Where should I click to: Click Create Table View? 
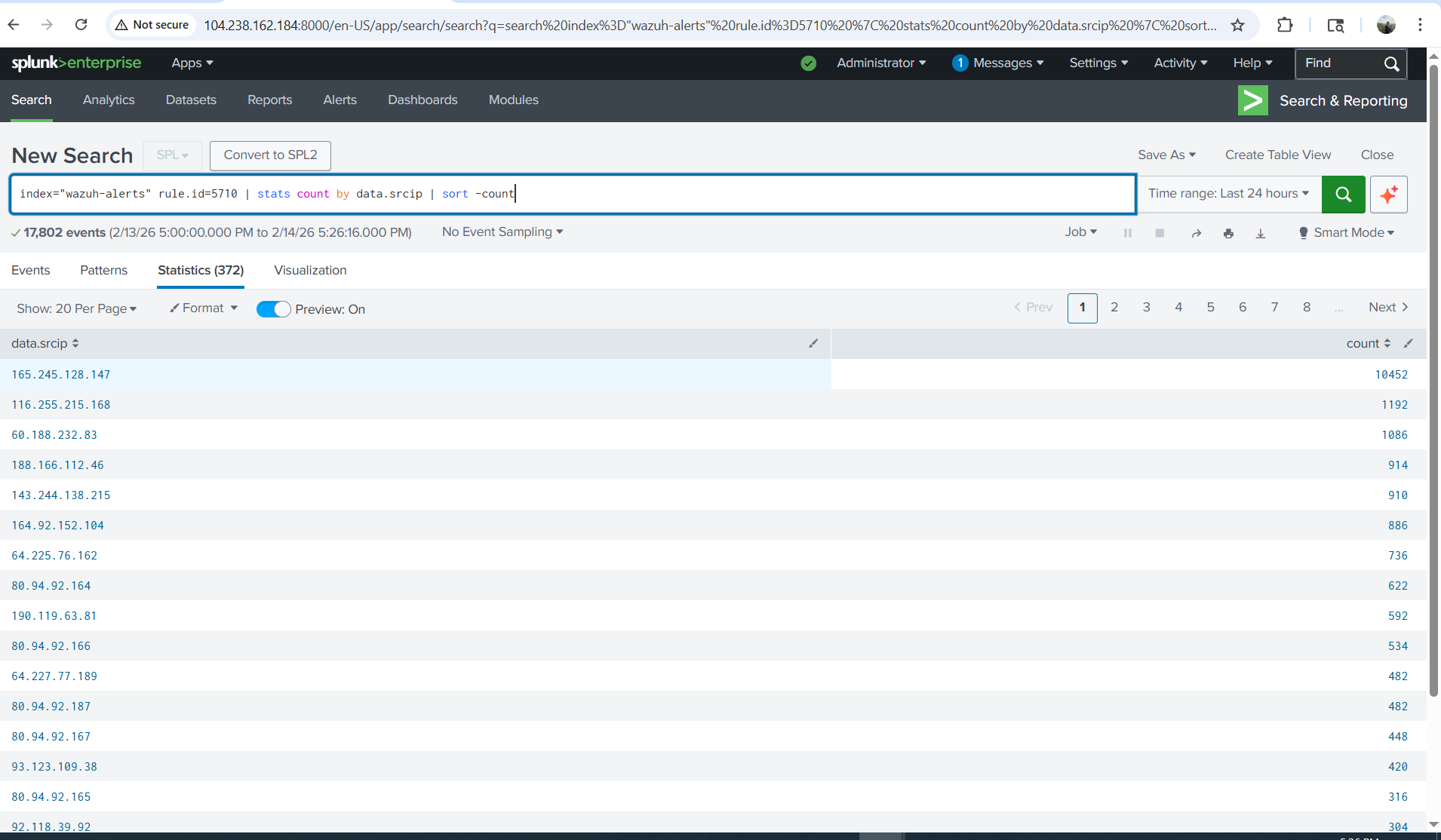1278,155
